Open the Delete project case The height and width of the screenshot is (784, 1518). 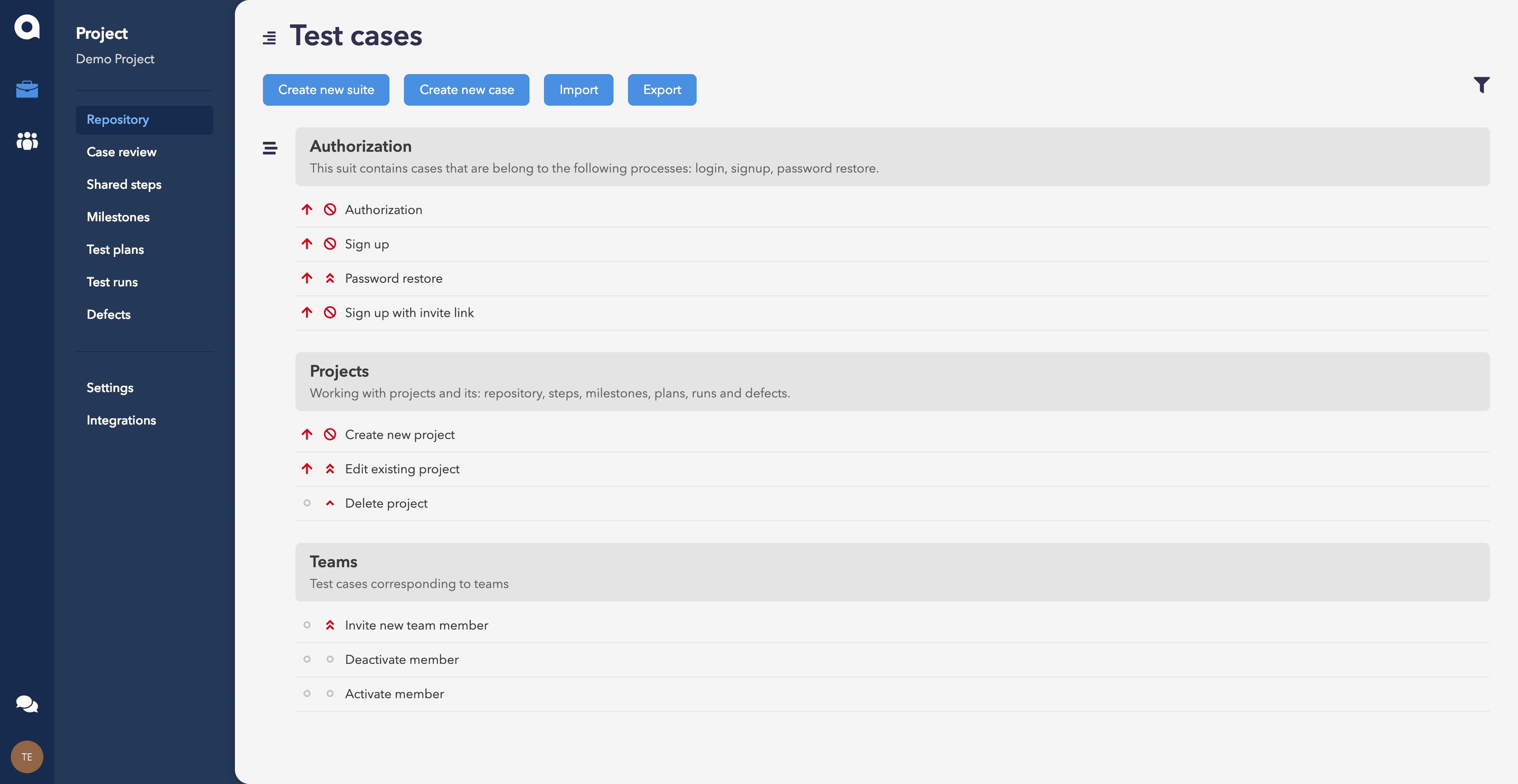[386, 504]
